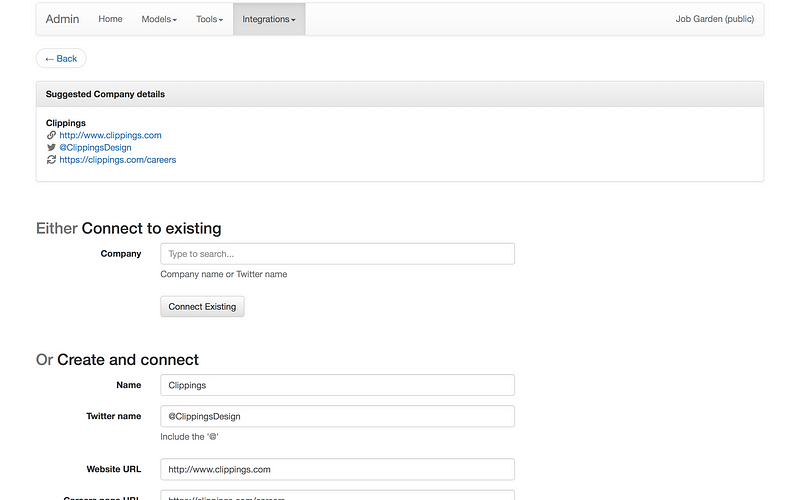Click the Twitter bird icon
The image size is (800, 500).
(x=51, y=147)
